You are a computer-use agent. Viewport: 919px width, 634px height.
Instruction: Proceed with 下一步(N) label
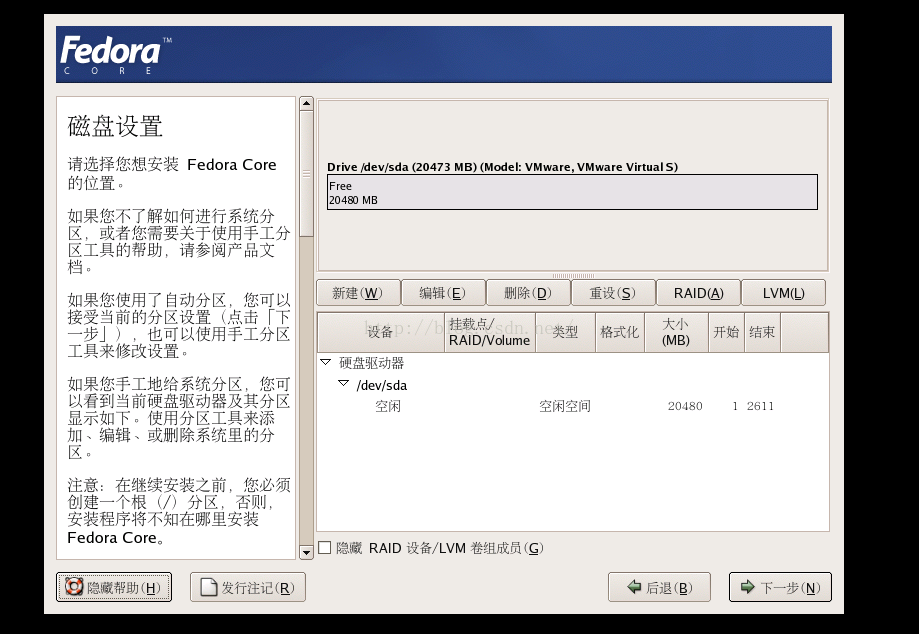pos(790,588)
